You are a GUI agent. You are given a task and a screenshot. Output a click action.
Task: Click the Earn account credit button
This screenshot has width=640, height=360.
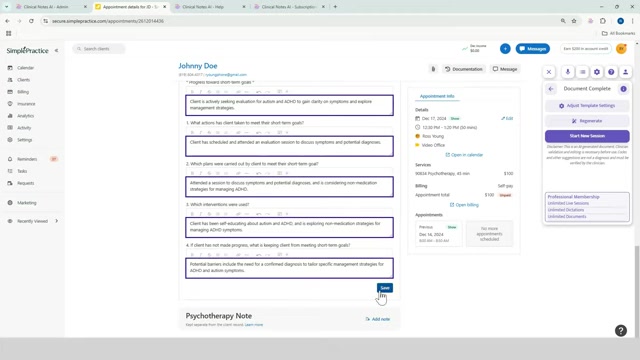point(585,49)
